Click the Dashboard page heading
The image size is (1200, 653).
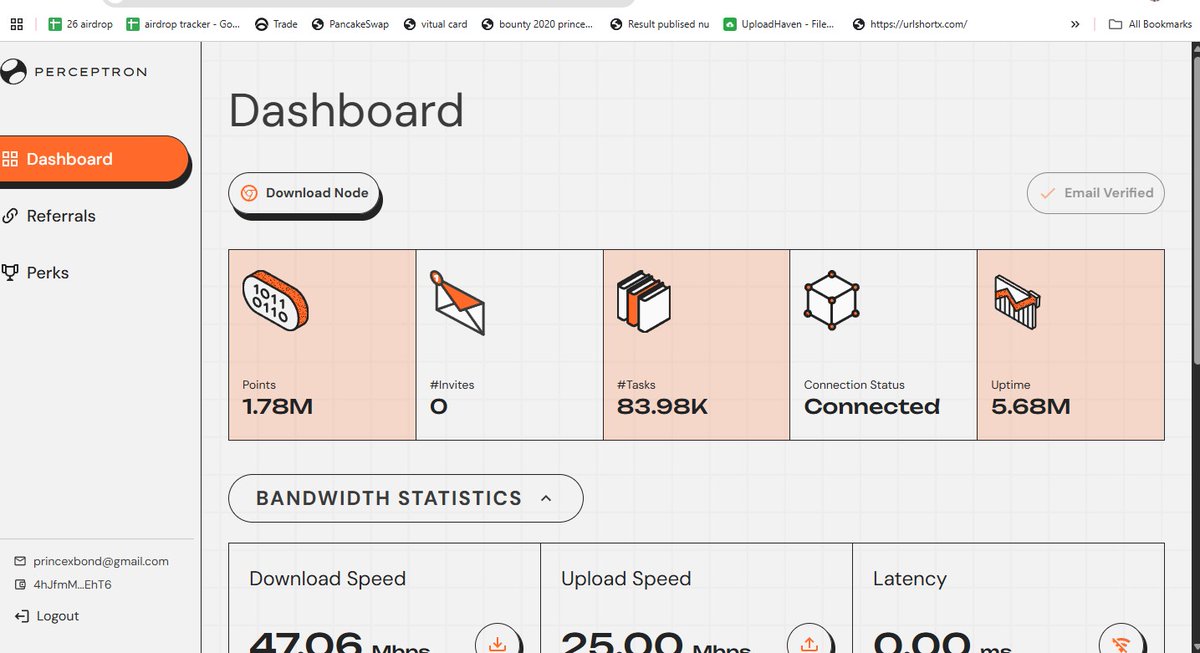coord(346,111)
